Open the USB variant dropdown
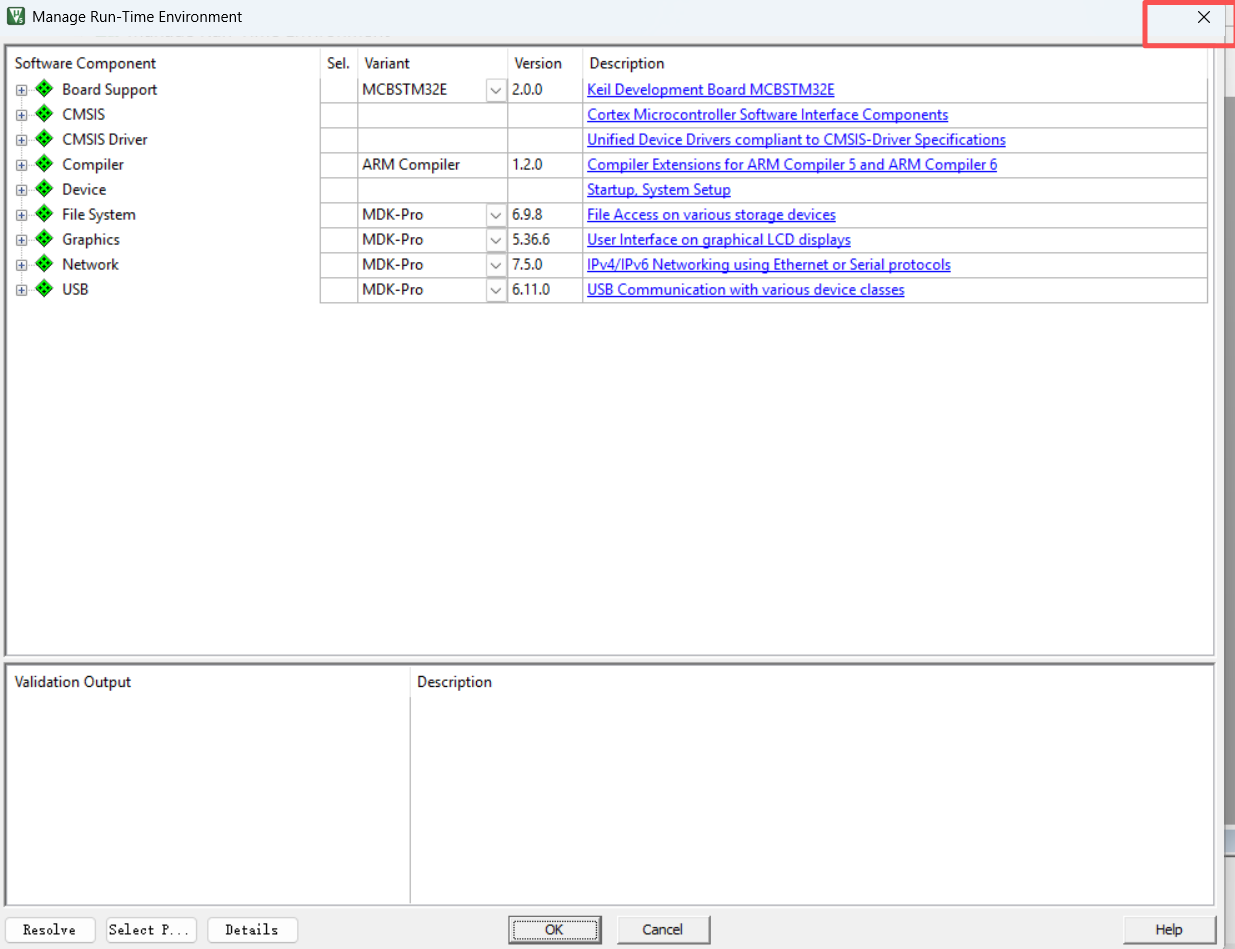Screen dimensions: 1235x949 coord(496,290)
